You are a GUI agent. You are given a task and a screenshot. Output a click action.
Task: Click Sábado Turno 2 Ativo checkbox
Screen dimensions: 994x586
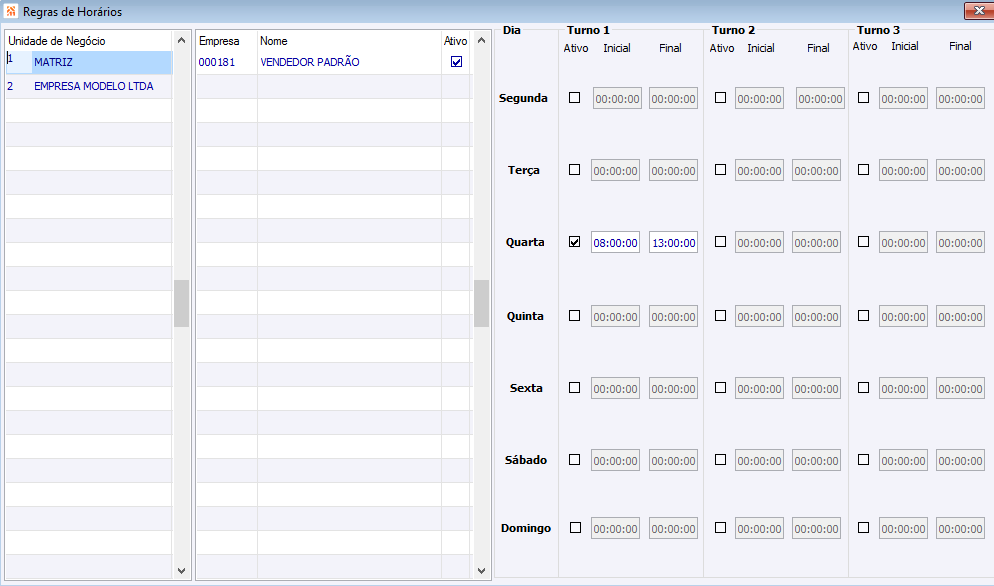coord(720,460)
